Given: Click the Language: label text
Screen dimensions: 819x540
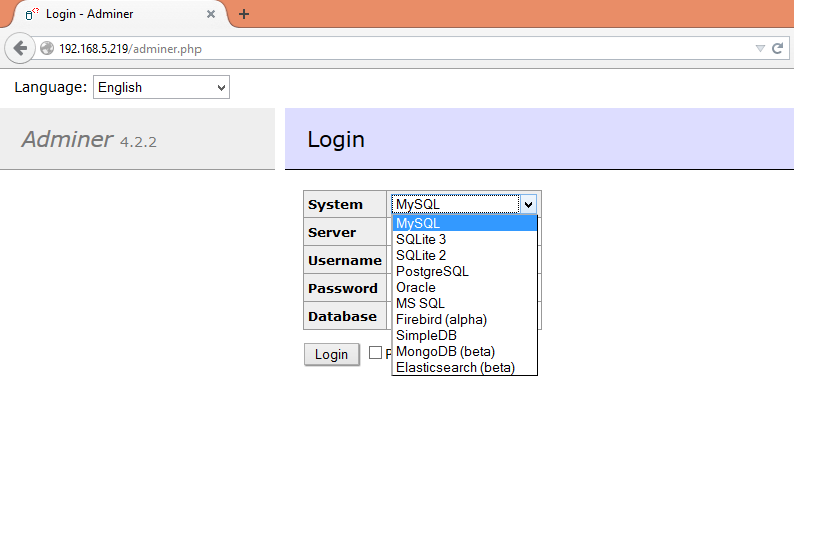Looking at the screenshot, I should [x=51, y=87].
